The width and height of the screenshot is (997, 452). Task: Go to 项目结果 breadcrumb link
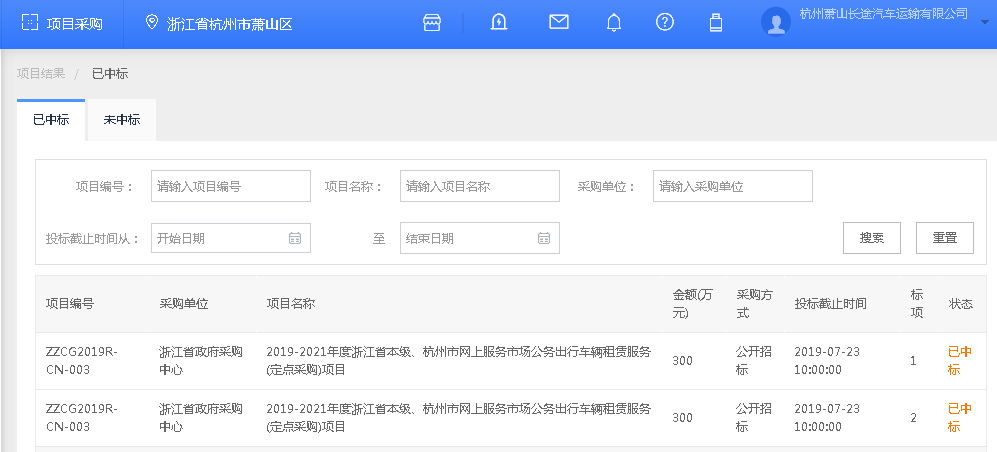(41, 73)
